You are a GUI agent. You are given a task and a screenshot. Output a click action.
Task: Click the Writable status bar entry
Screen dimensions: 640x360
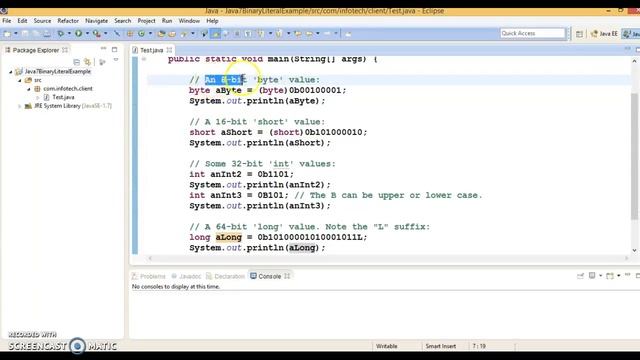click(387, 346)
